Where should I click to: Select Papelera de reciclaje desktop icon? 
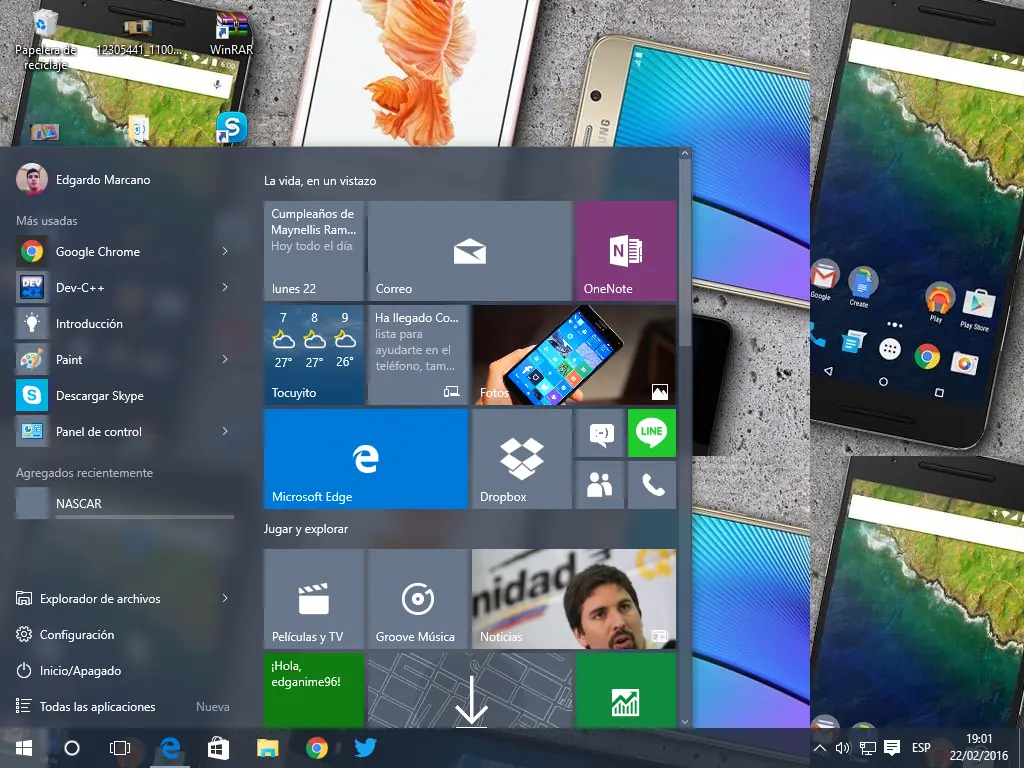(x=45, y=39)
